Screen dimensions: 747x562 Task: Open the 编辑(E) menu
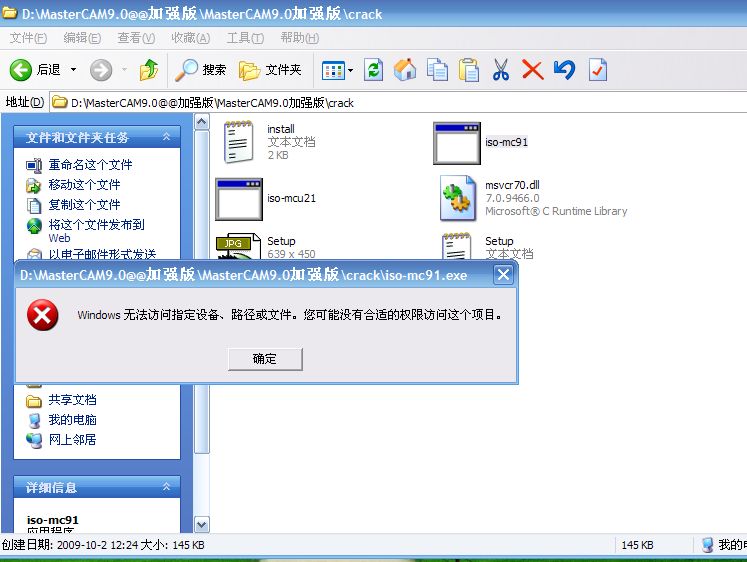pyautogui.click(x=82, y=38)
